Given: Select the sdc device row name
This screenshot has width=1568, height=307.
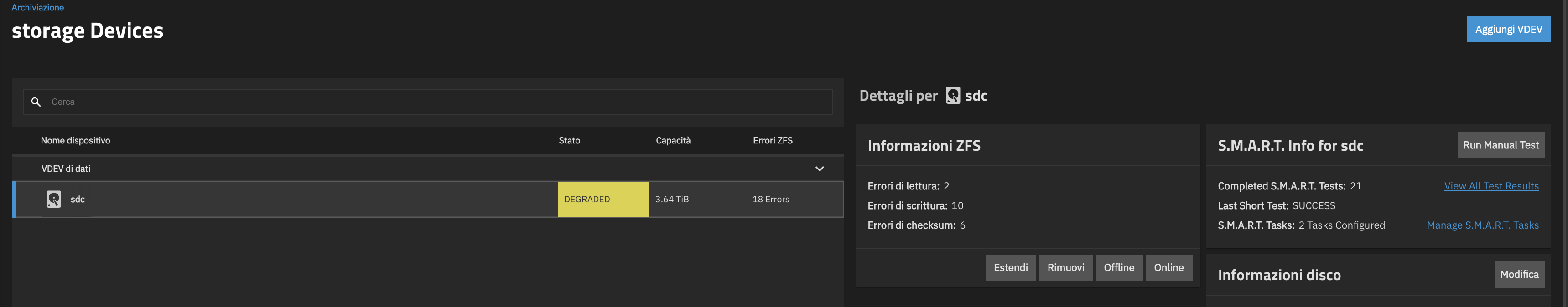Looking at the screenshot, I should 78,200.
